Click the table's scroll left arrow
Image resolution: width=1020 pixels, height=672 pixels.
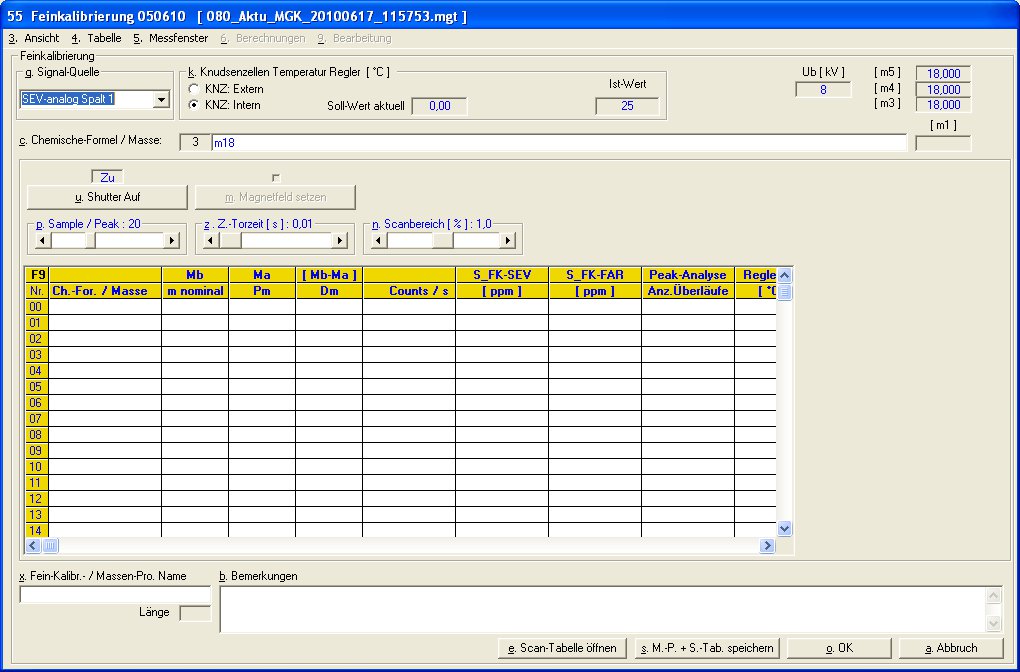tap(33, 545)
